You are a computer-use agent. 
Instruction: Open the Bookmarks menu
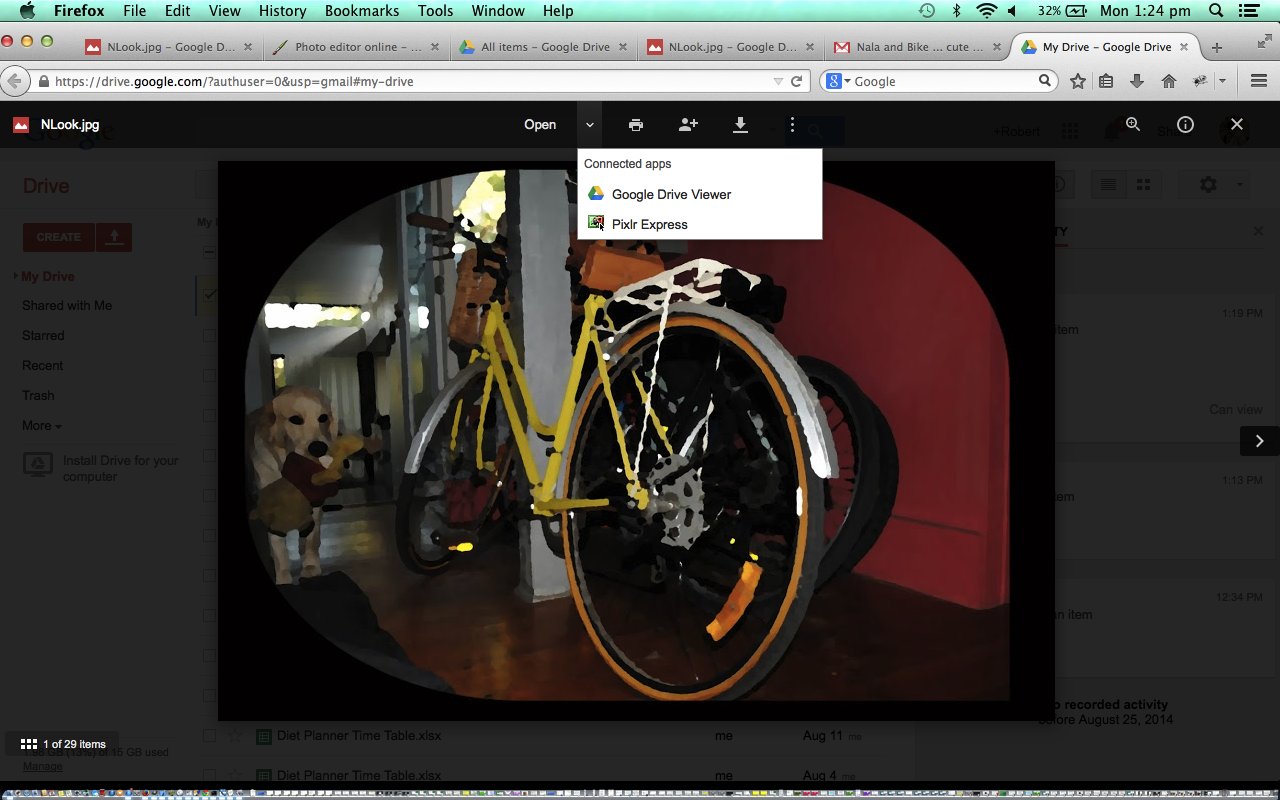[x=361, y=11]
